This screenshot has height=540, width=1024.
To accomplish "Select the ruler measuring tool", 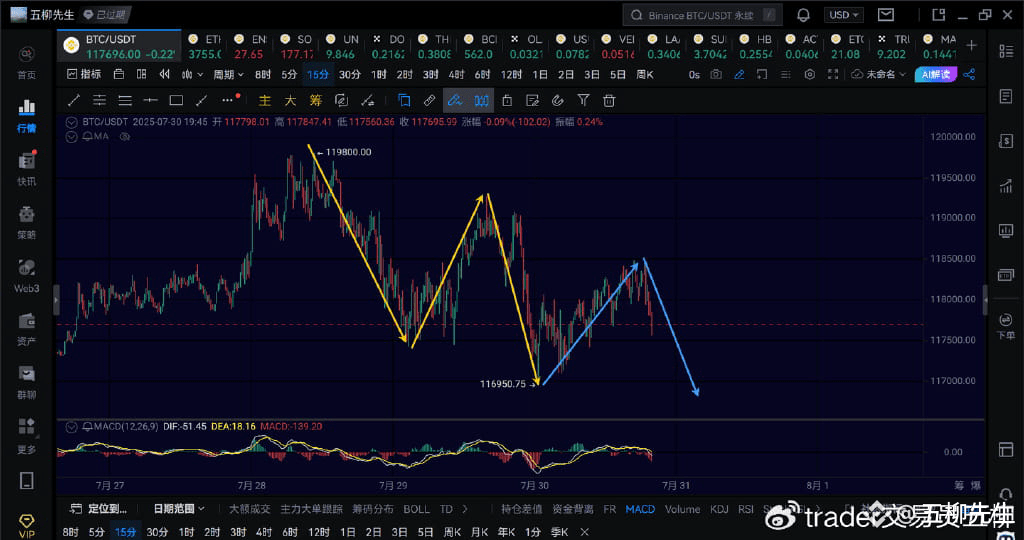I will pos(429,100).
